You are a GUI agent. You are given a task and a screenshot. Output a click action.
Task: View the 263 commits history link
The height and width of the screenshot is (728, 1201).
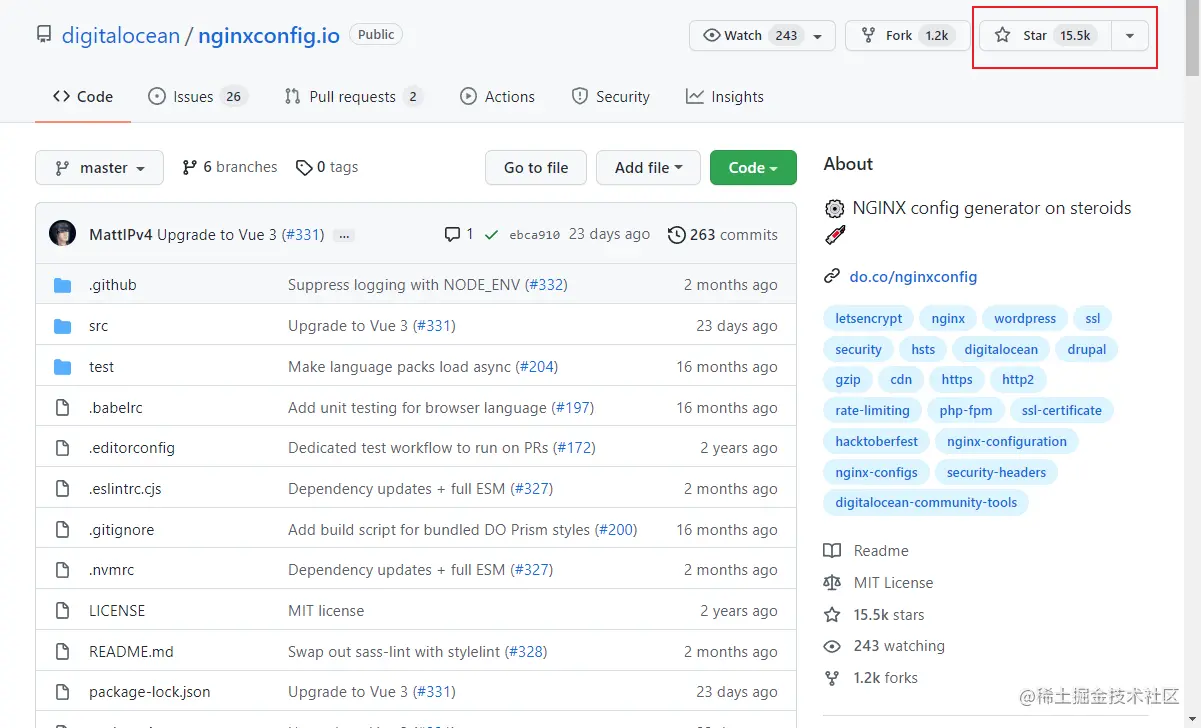tap(723, 235)
